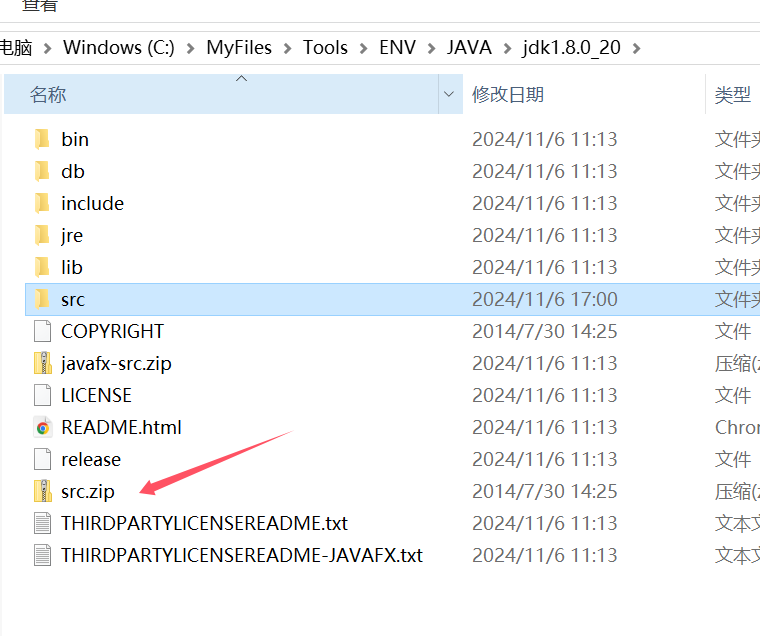Click the src folder date 2024/11/6 17:00

[545, 299]
